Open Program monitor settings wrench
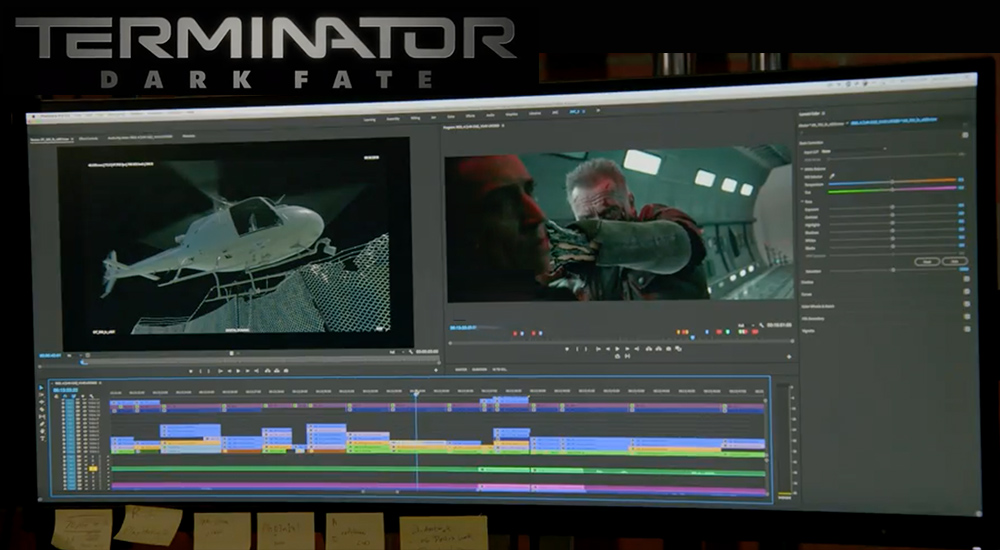This screenshot has height=550, width=1000. coord(761,325)
